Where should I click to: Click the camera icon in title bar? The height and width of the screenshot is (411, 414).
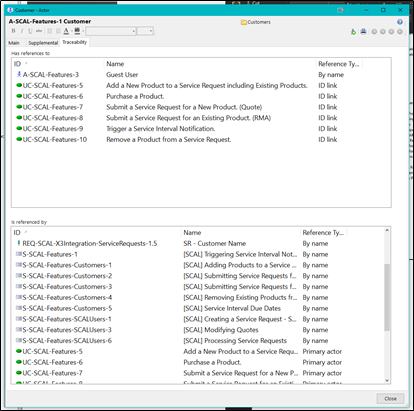coord(340,10)
